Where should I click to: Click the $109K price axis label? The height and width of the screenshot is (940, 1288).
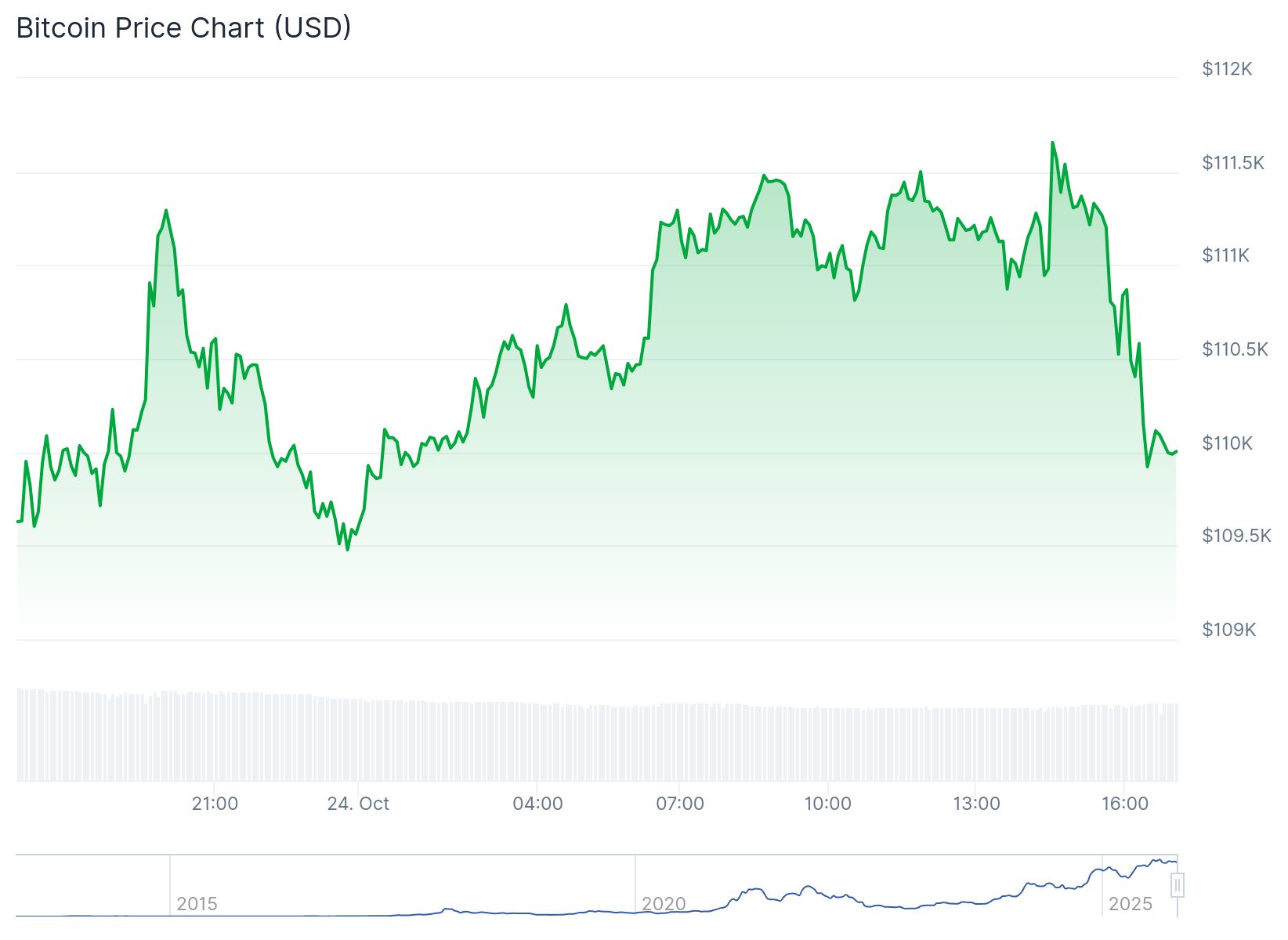pyautogui.click(x=1228, y=630)
